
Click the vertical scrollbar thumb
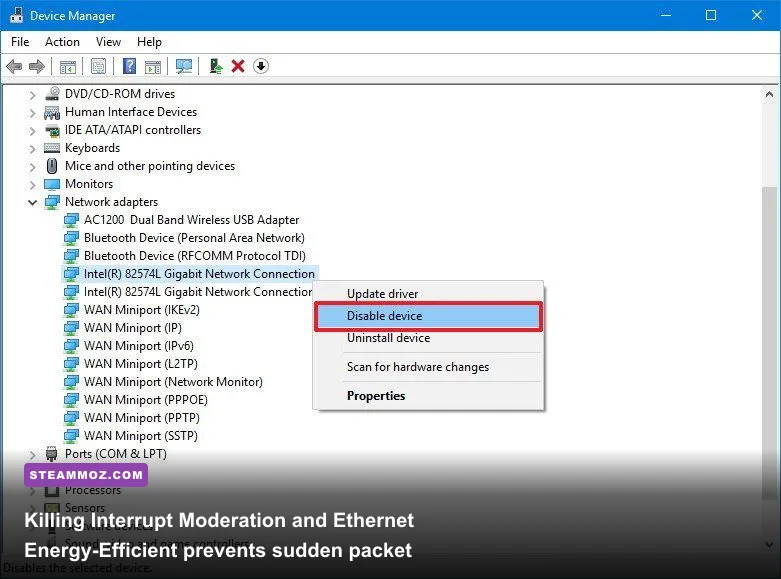click(769, 344)
